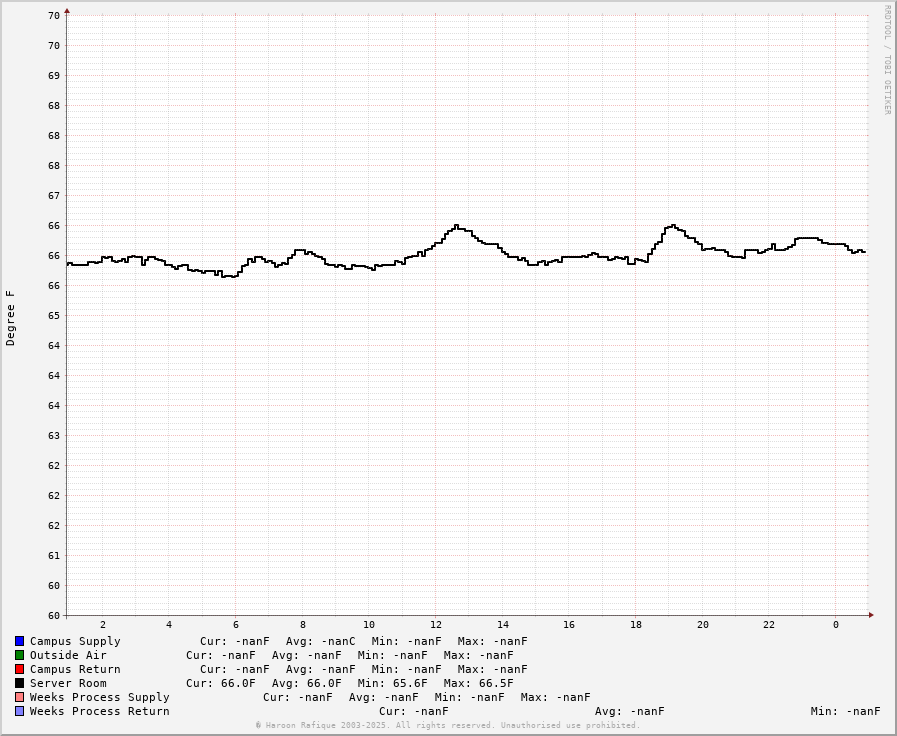The height and width of the screenshot is (736, 897).
Task: Click the Haroon Rafique copyright notice
Action: 447,725
